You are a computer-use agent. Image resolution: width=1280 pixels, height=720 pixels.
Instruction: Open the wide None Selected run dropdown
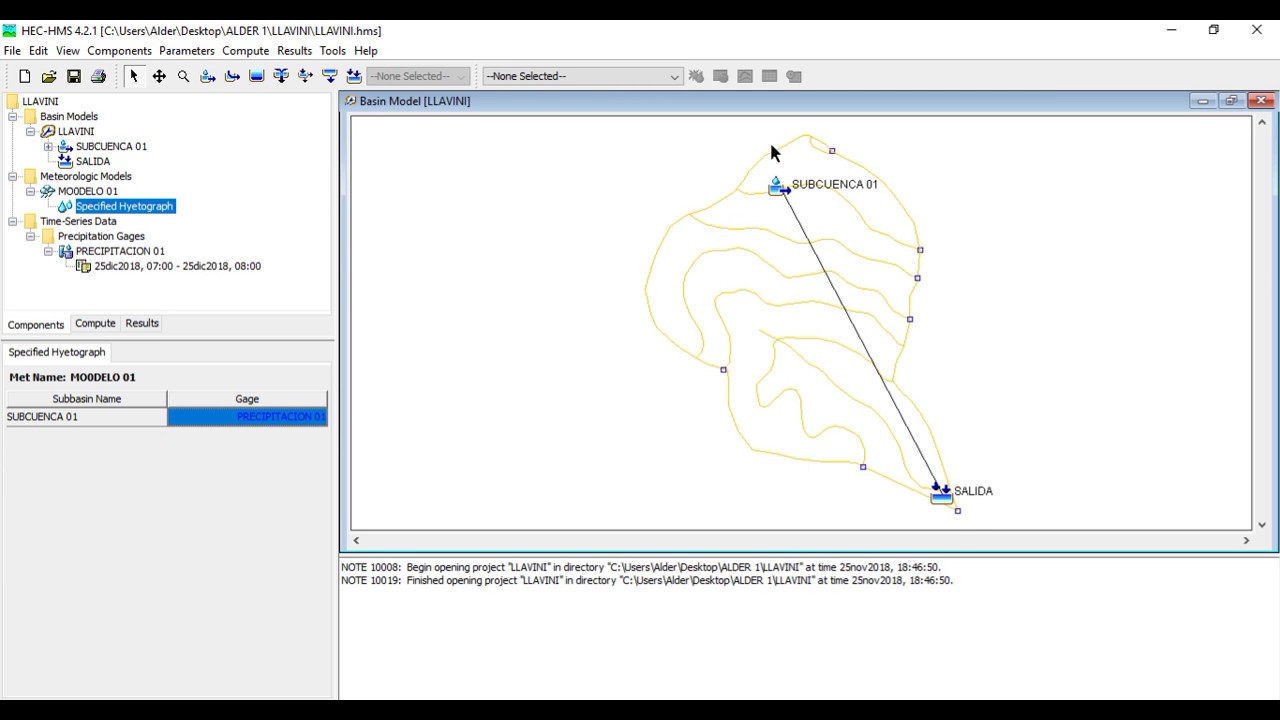[582, 76]
